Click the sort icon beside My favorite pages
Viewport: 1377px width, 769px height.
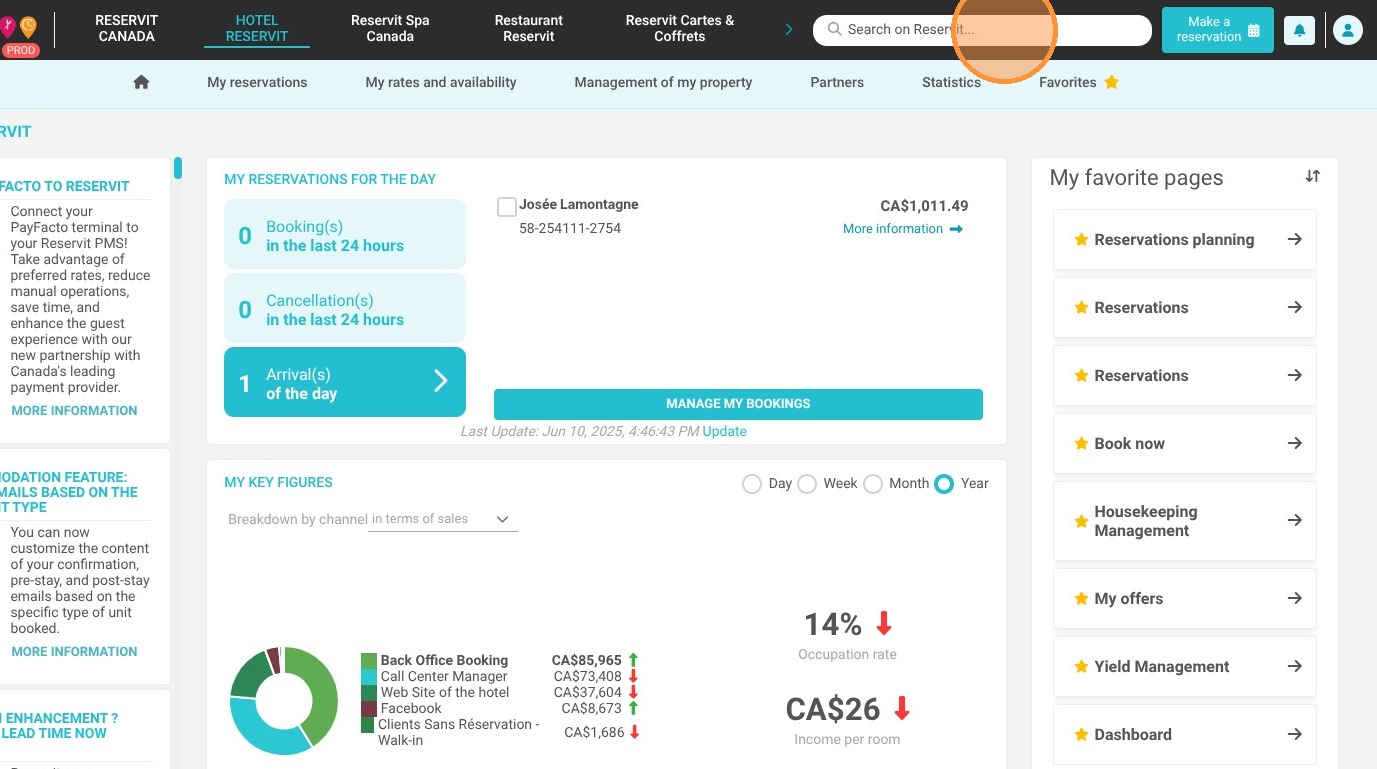pyautogui.click(x=1313, y=176)
